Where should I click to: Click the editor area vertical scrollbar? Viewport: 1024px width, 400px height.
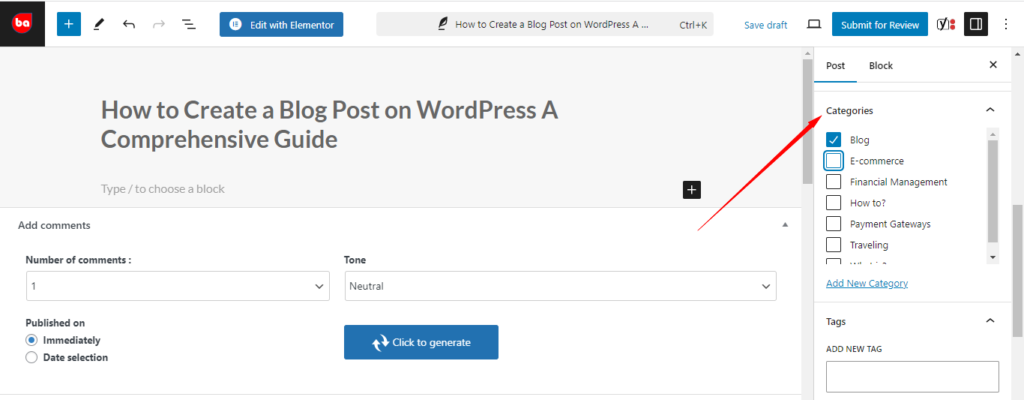pos(807,121)
